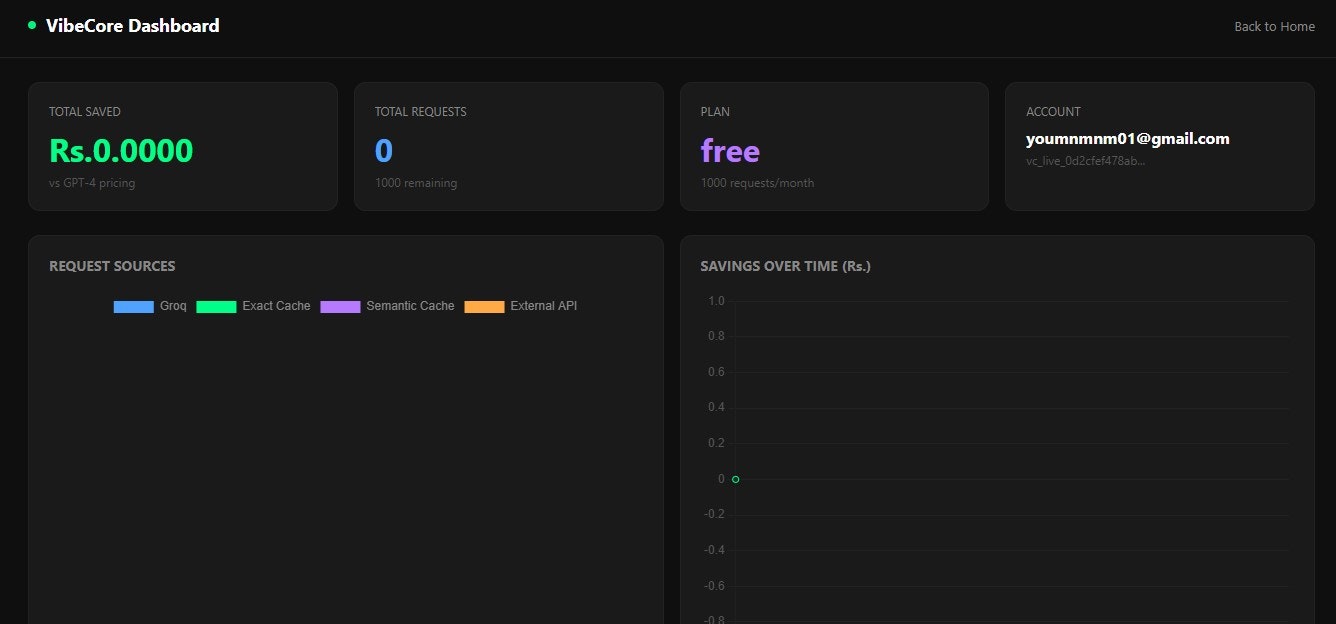
Task: Toggle the External API orange swatch
Action: 484,306
